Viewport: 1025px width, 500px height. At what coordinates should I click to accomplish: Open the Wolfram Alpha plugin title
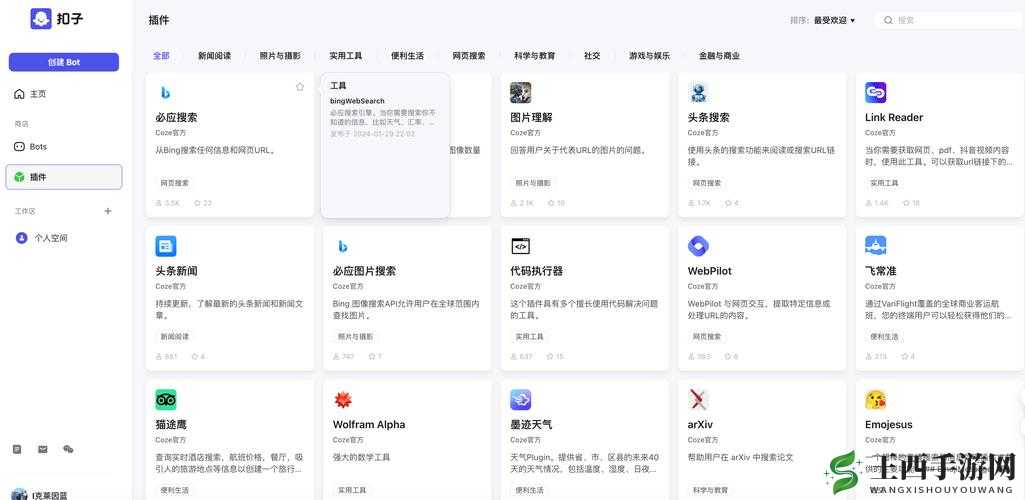pos(369,424)
